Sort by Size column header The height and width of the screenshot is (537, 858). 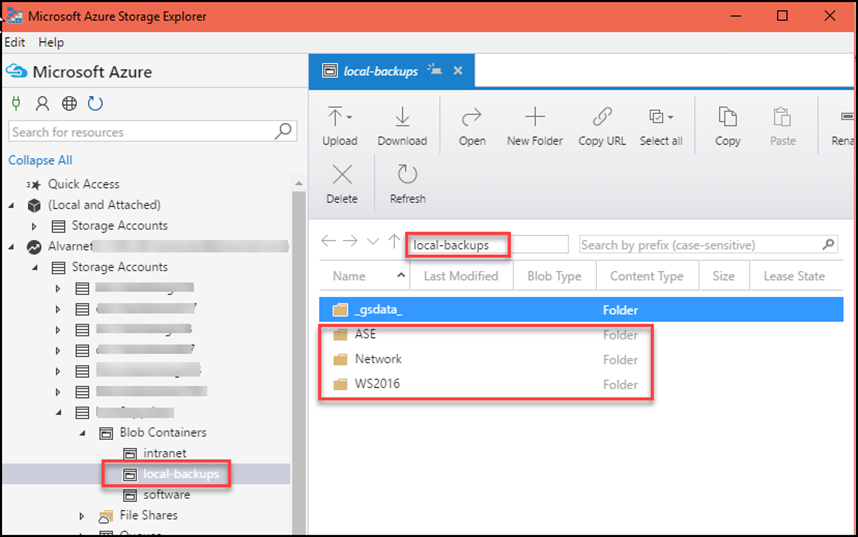pyautogui.click(x=723, y=276)
